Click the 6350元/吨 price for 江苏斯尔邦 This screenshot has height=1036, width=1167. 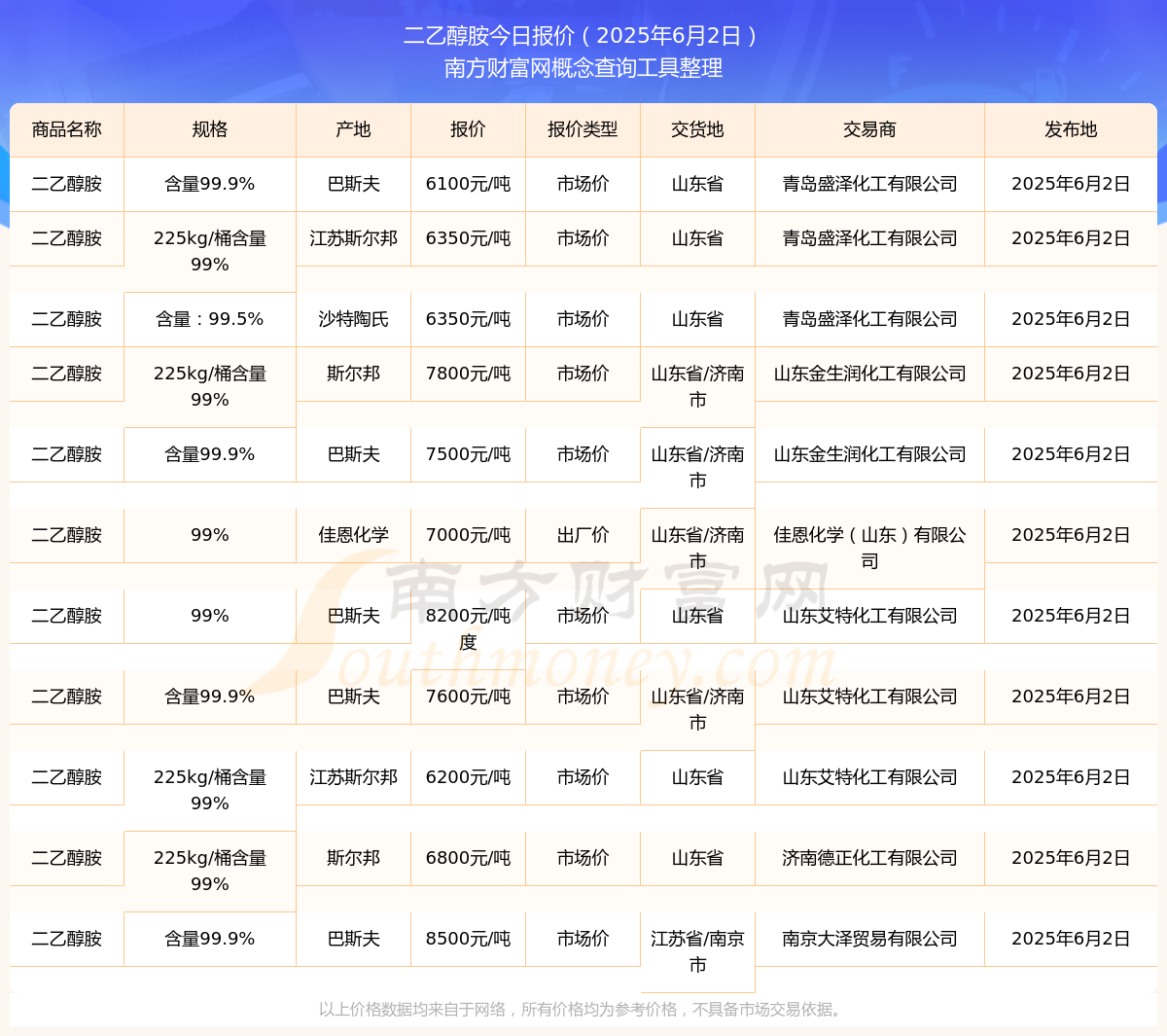tap(468, 238)
